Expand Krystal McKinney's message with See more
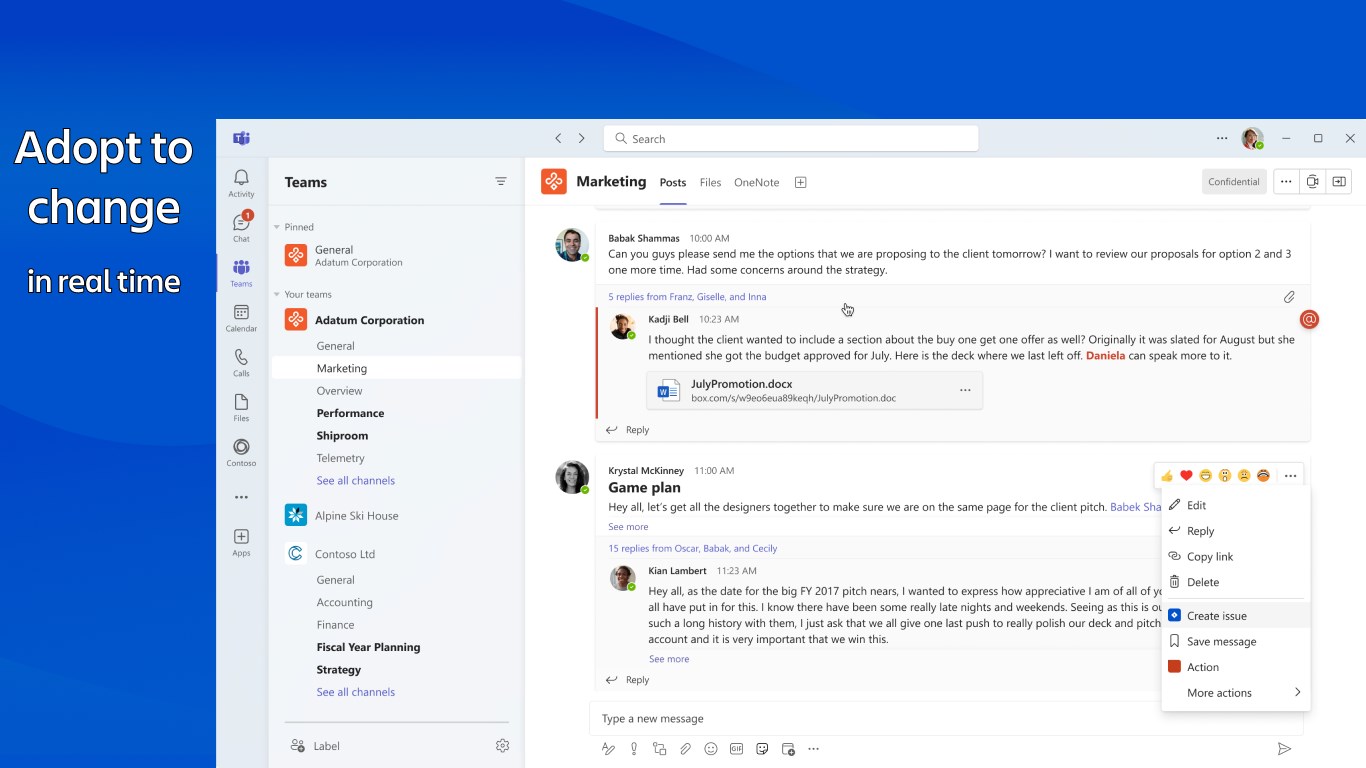The width and height of the screenshot is (1366, 768). (628, 527)
